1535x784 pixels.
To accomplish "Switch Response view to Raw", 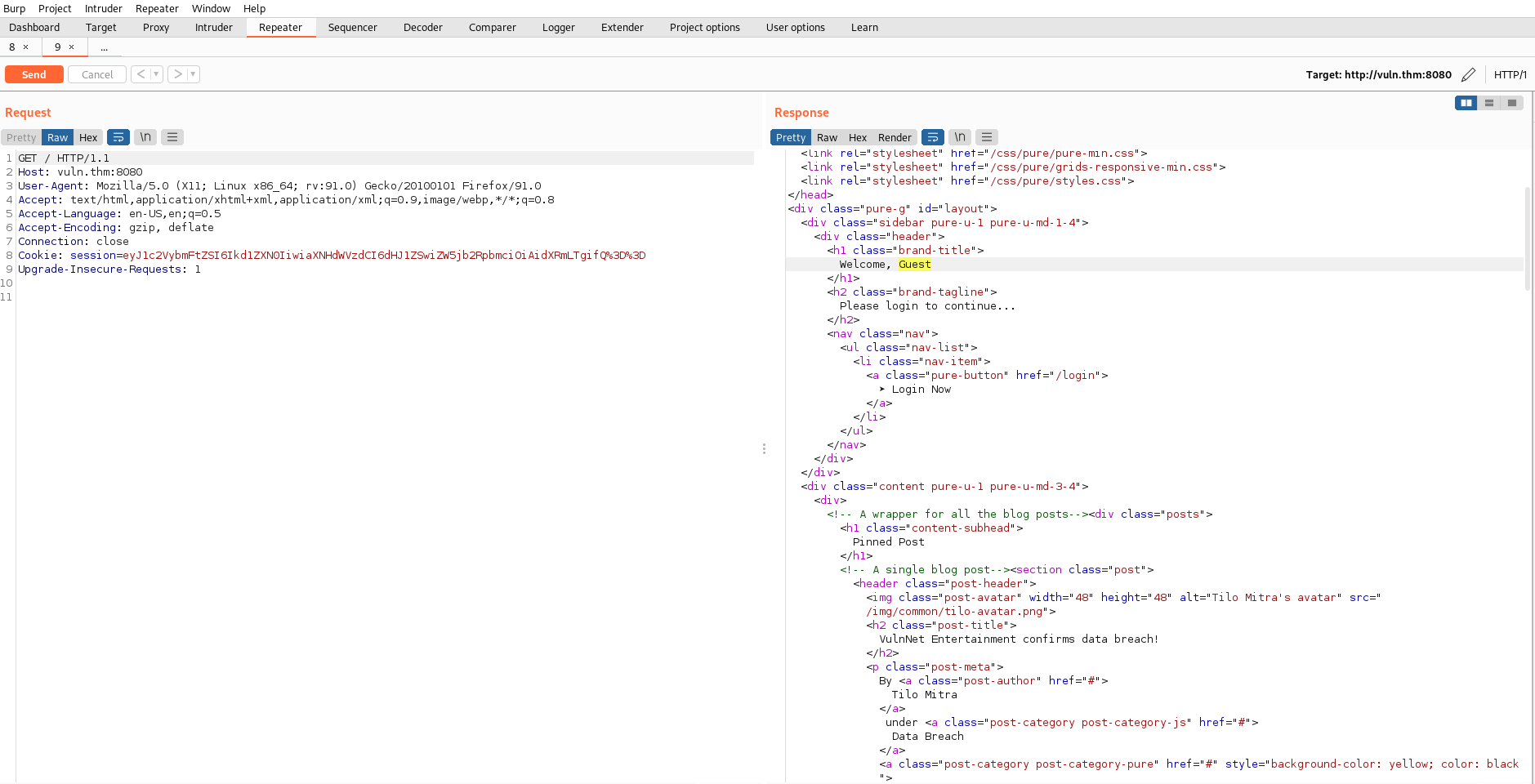I will pyautogui.click(x=827, y=137).
